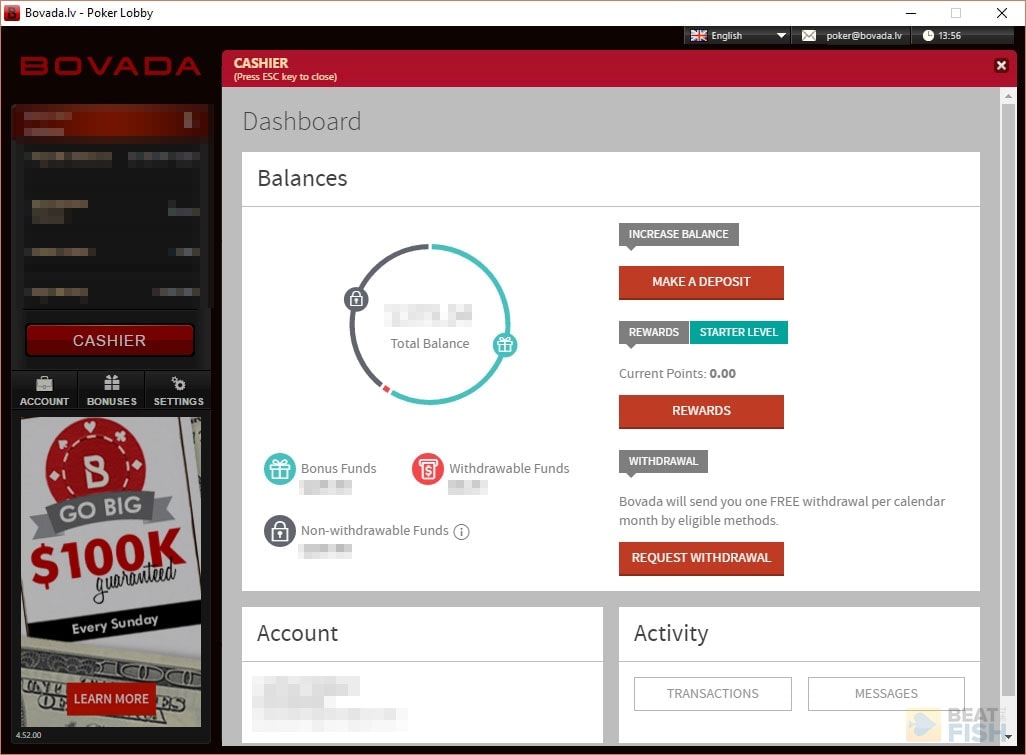Expand the English language dropdown

pyautogui.click(x=781, y=36)
